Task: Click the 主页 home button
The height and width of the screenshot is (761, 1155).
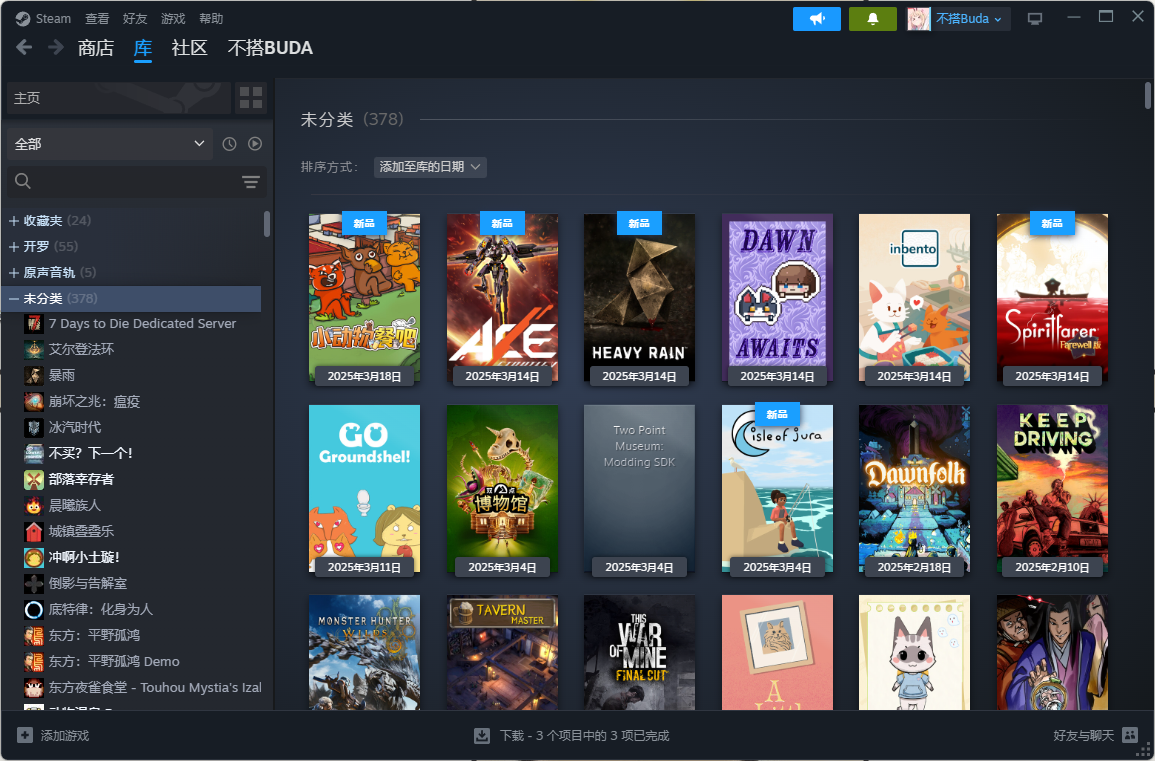Action: tap(119, 98)
